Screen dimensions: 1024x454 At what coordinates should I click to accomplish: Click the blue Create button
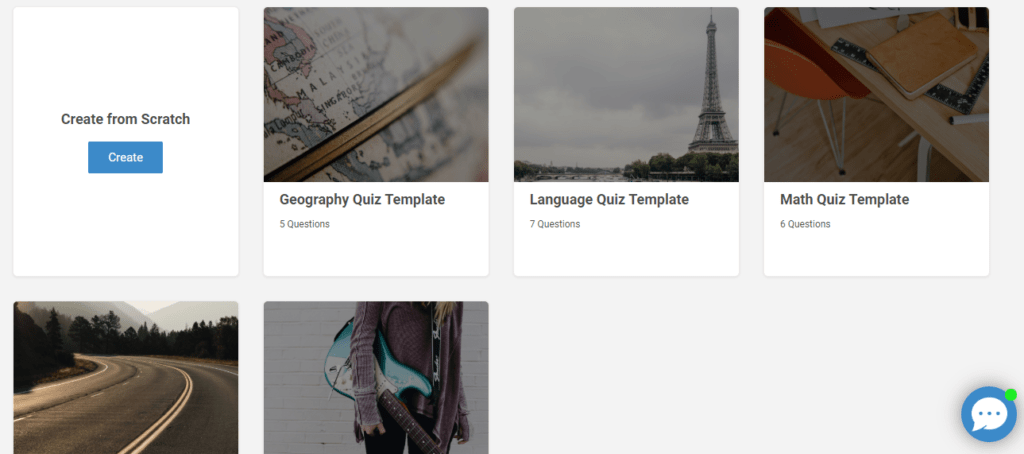point(125,157)
